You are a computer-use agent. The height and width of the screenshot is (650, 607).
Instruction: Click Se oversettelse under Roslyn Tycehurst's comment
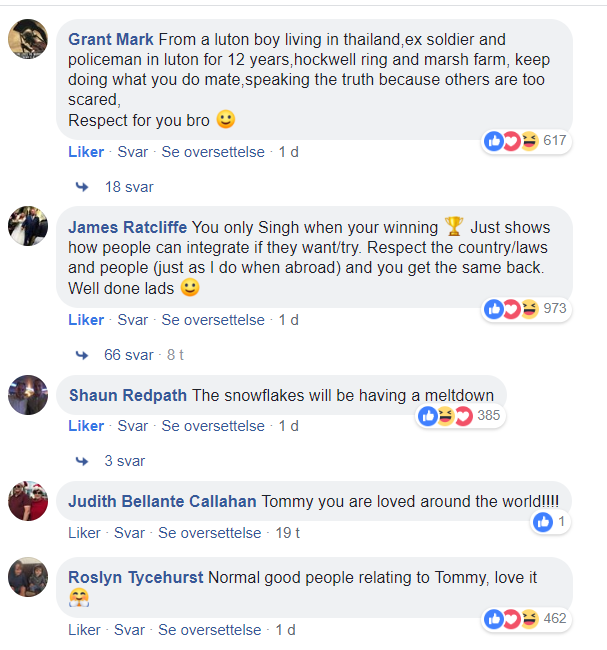(210, 630)
